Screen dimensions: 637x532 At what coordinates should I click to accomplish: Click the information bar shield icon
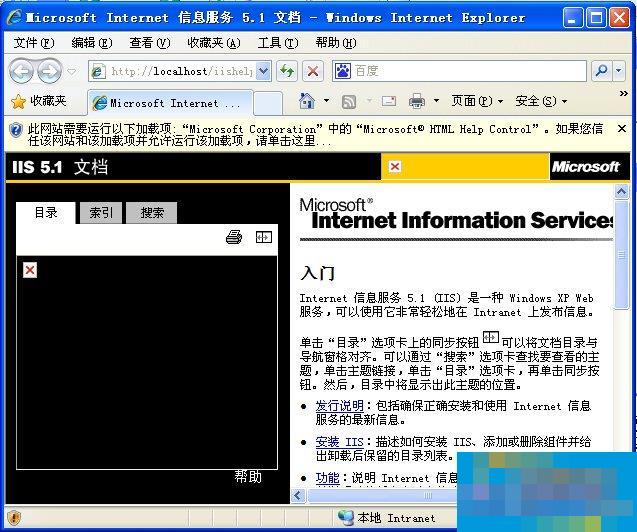coord(16,130)
